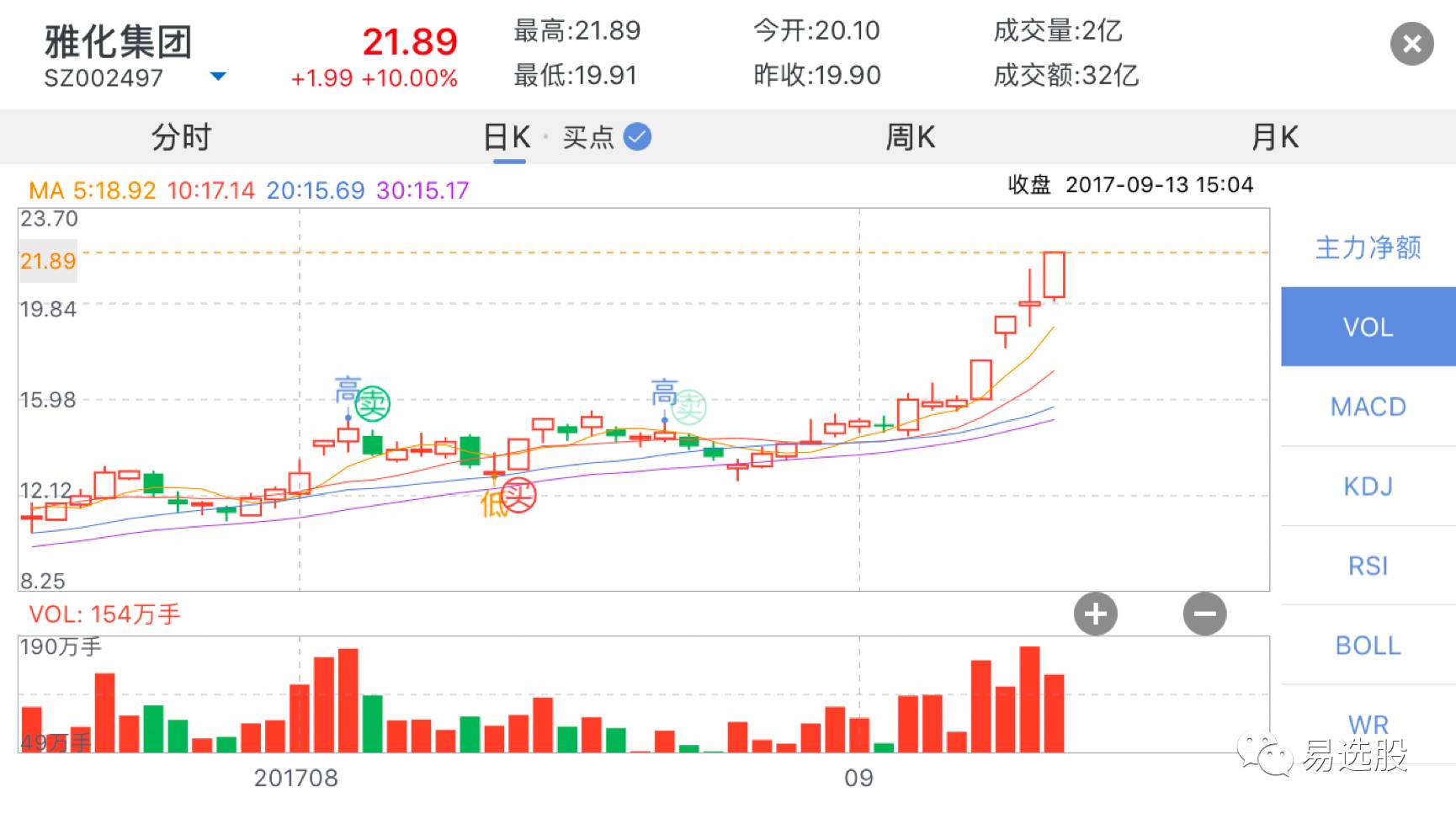Click the MA 10:17.14 legend

pos(210,190)
